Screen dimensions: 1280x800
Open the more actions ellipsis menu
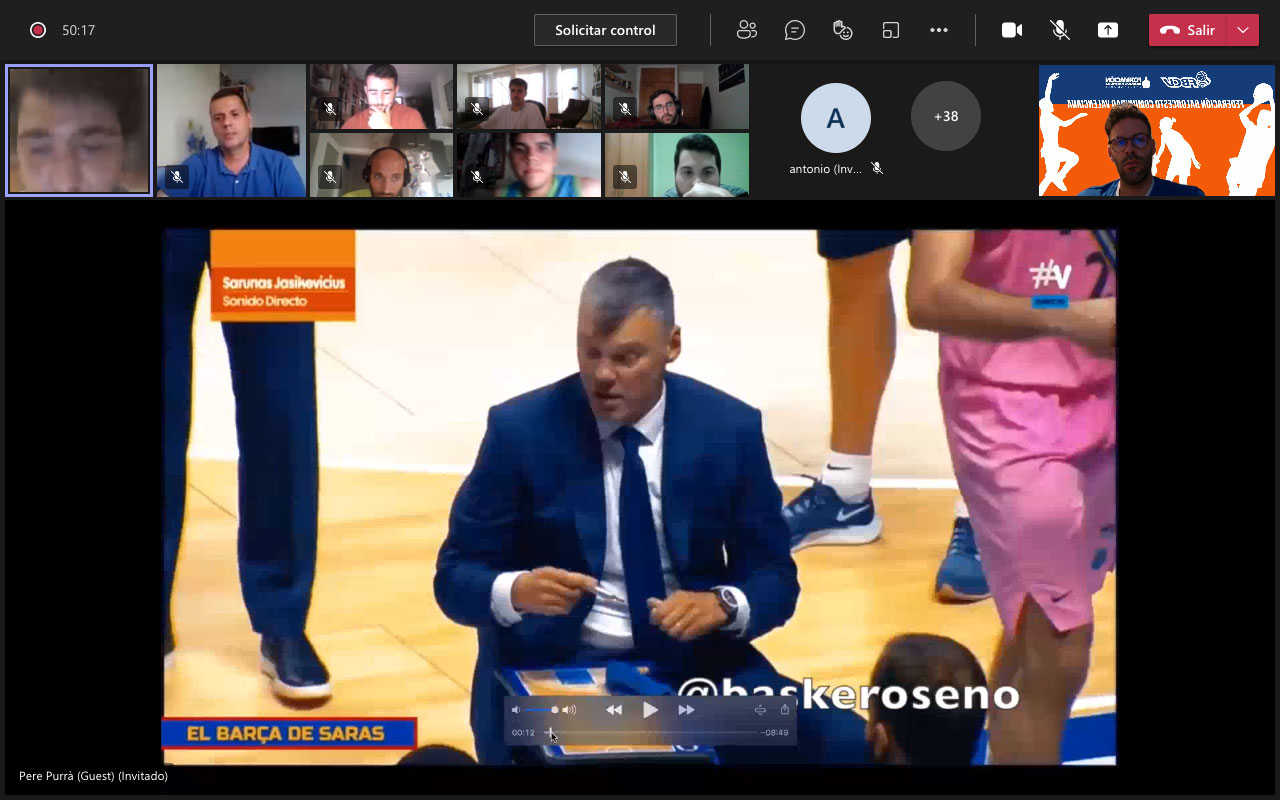[x=939, y=30]
